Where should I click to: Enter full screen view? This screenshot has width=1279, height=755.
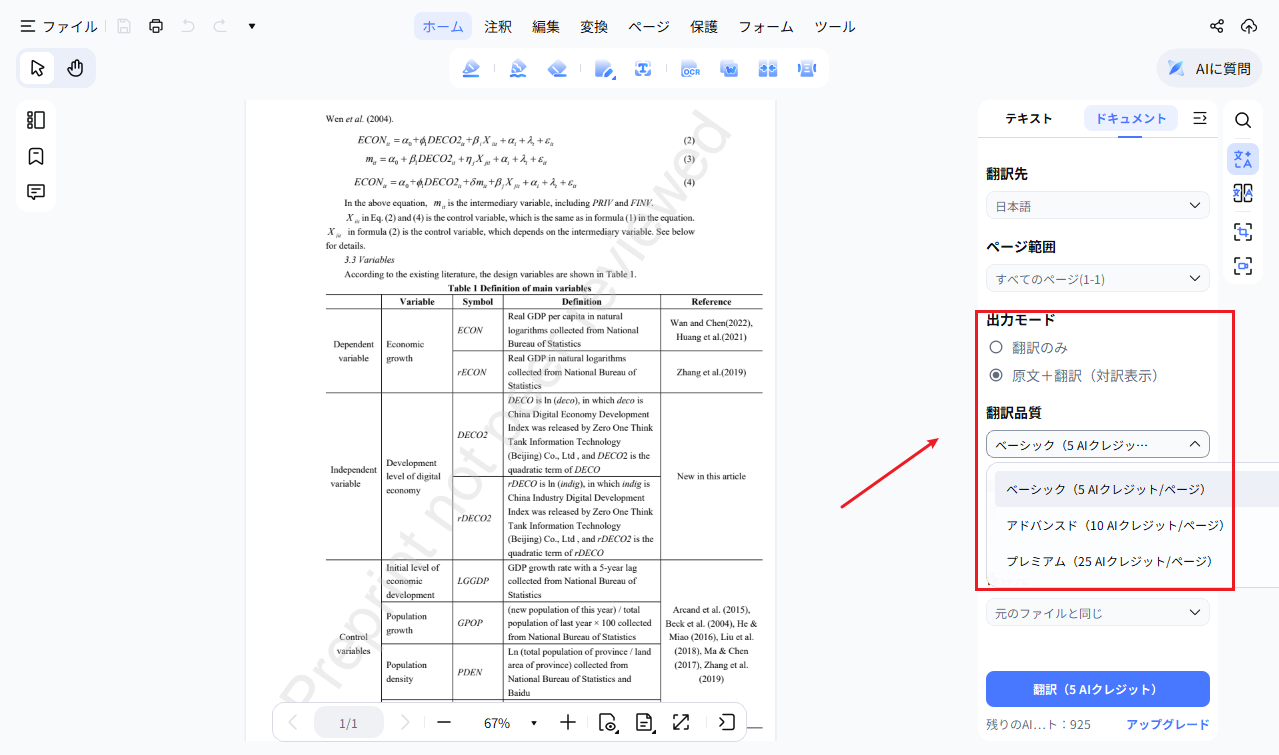[x=681, y=722]
